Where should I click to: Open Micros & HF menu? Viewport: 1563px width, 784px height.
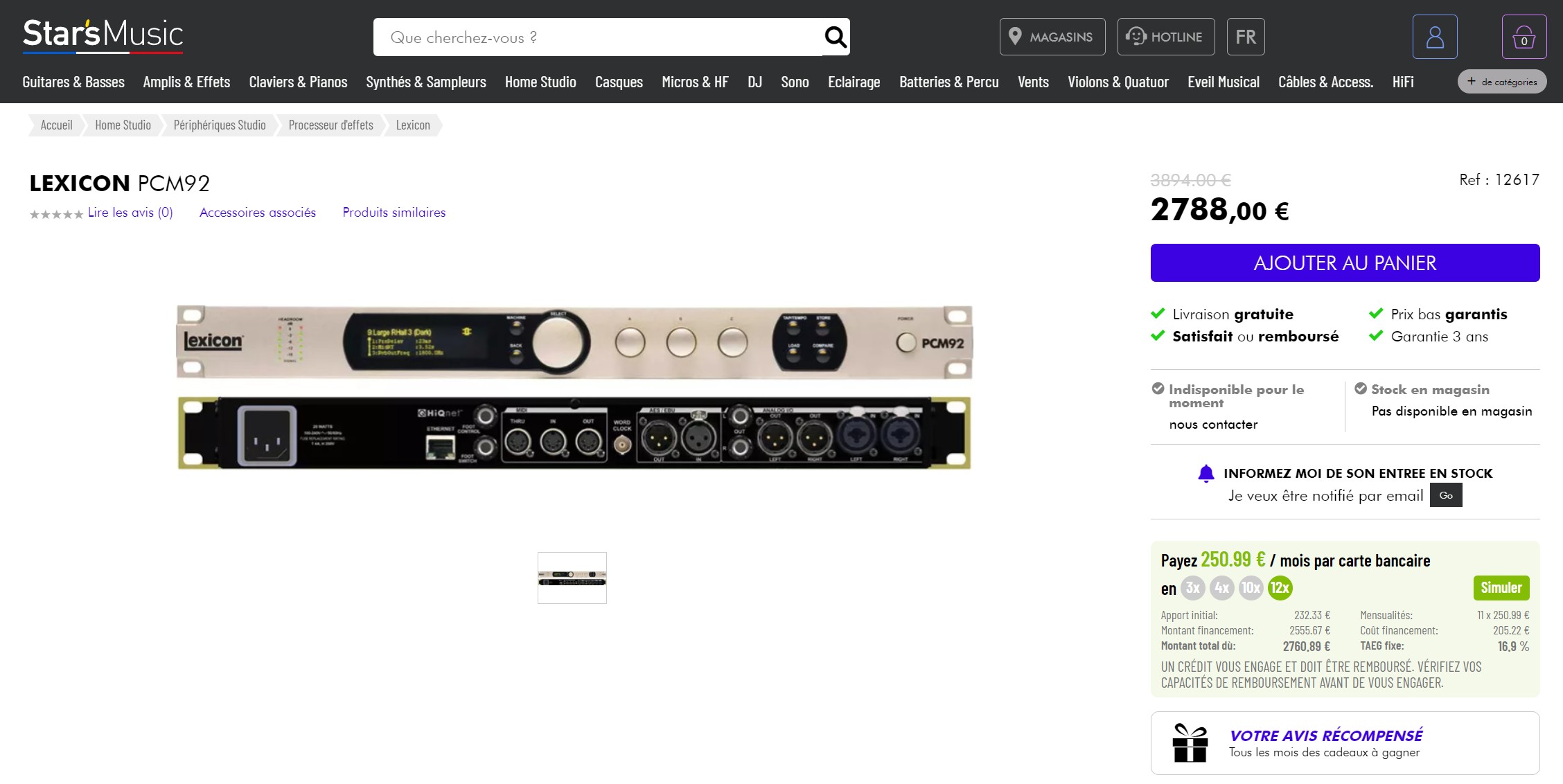pyautogui.click(x=695, y=82)
